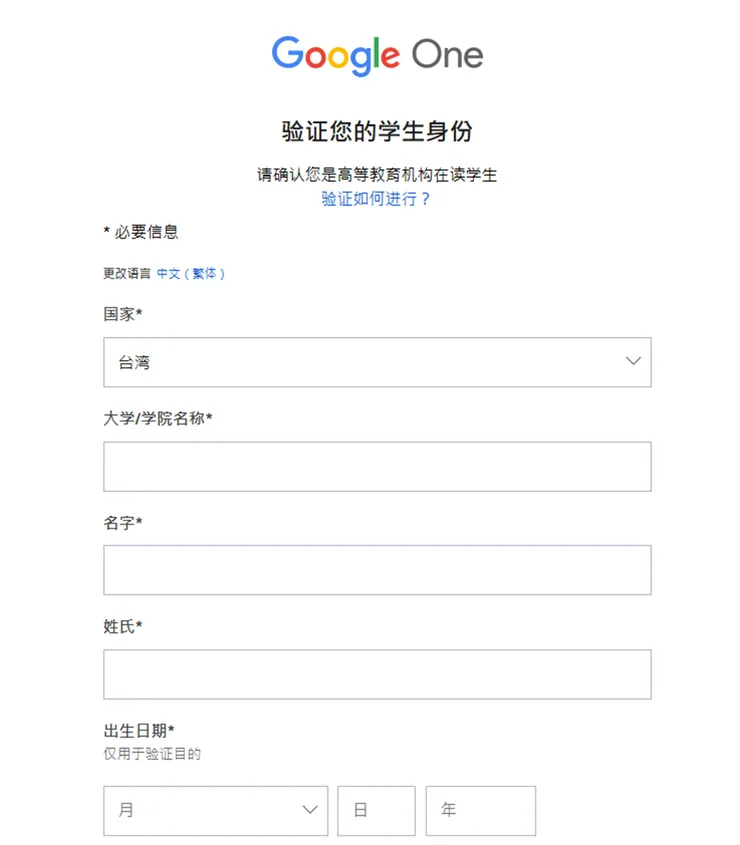Click the month dropdown chevron arrow

click(x=310, y=811)
